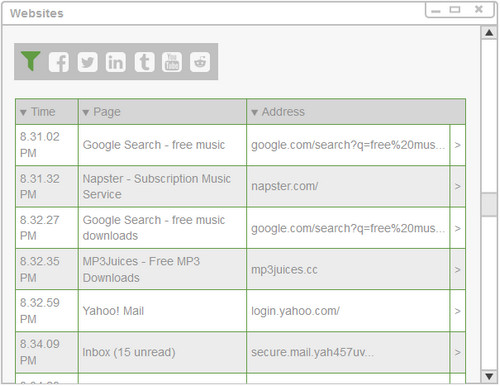Click the 8.32.59 PM time cell
500x386 pixels.
point(47,311)
